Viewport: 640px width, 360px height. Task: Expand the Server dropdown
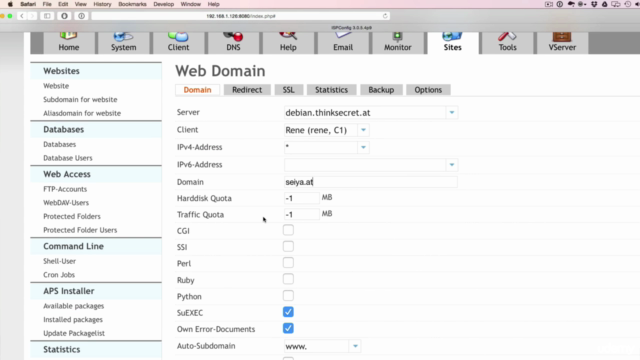452,112
